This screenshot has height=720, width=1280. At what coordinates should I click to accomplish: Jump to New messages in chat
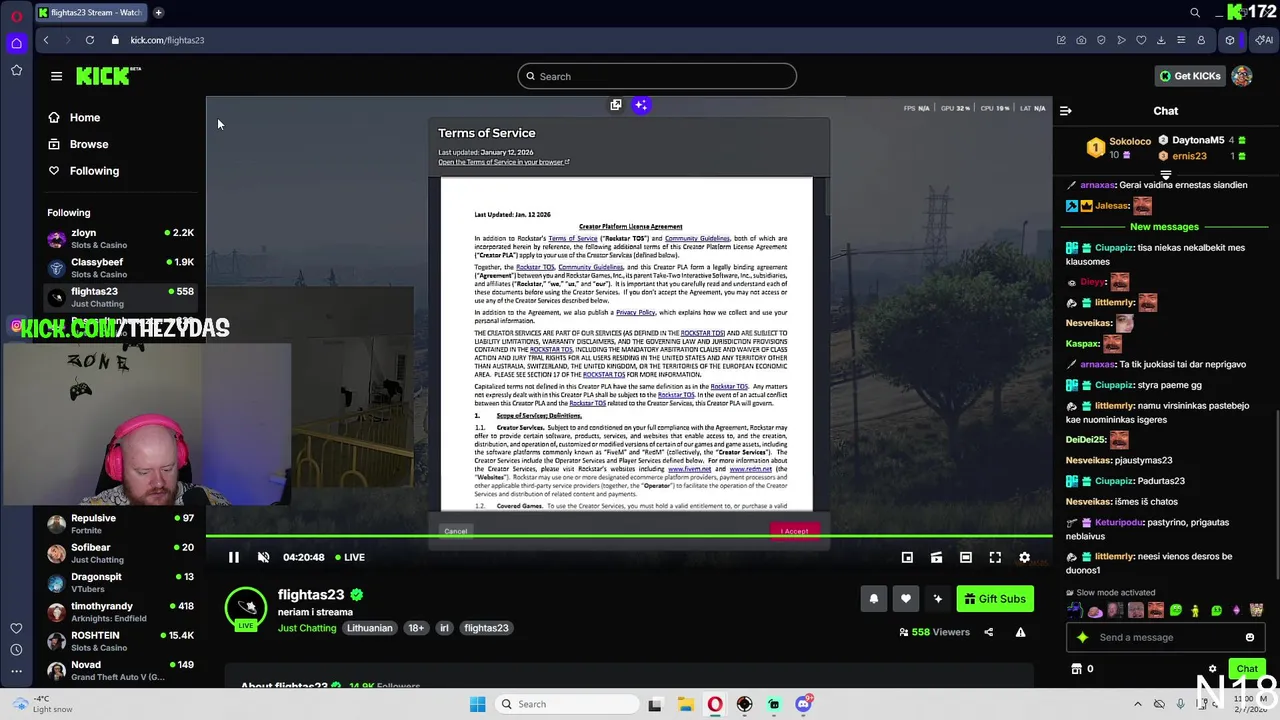pos(1164,227)
